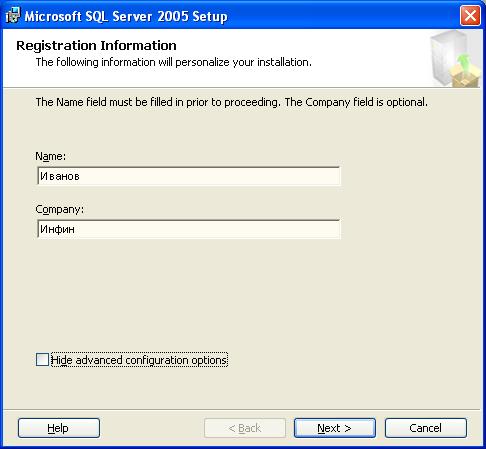The width and height of the screenshot is (486, 449).
Task: Click the 'Name:' field label
Action: (x=51, y=156)
